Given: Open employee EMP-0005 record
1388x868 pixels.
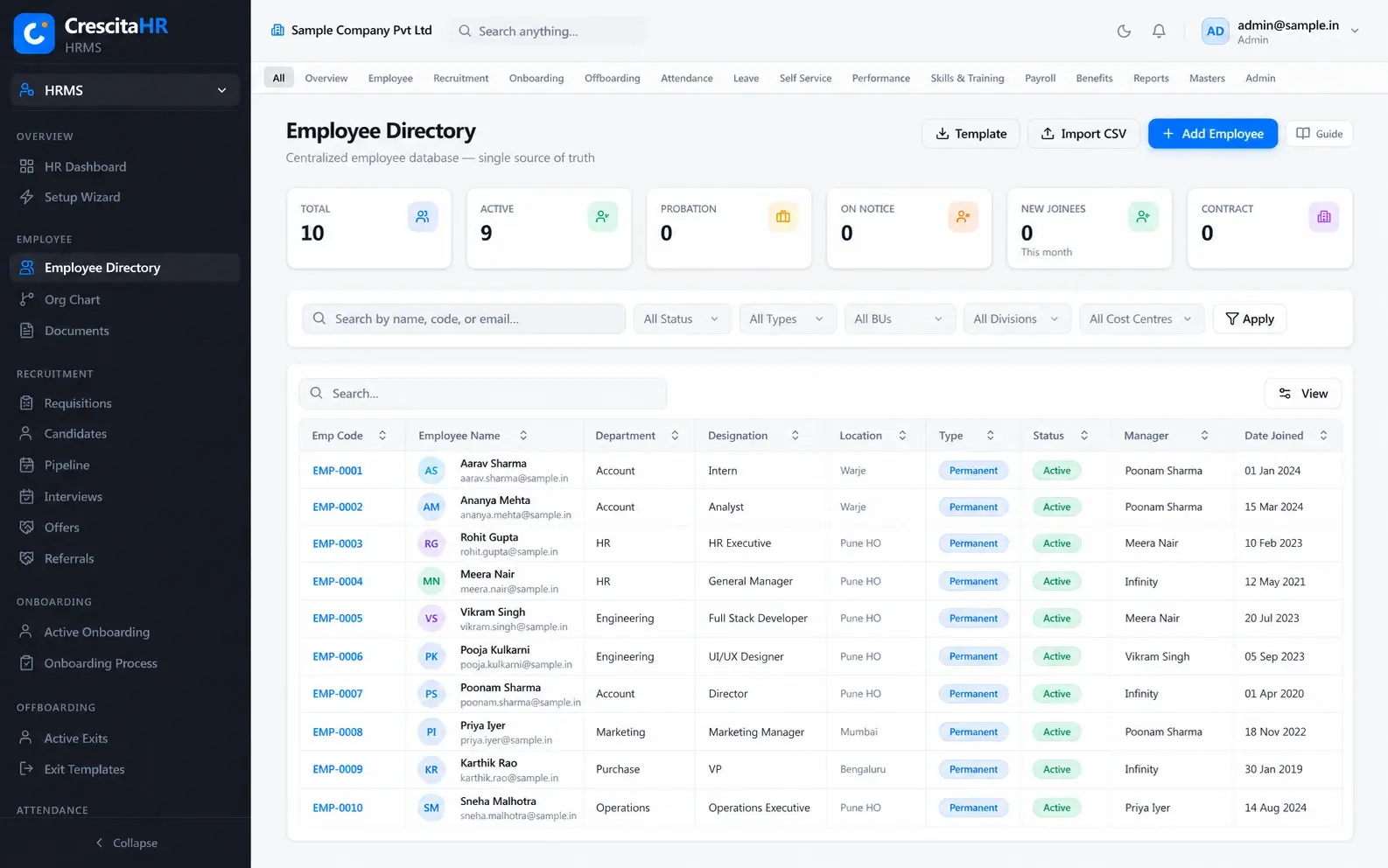Looking at the screenshot, I should (338, 619).
